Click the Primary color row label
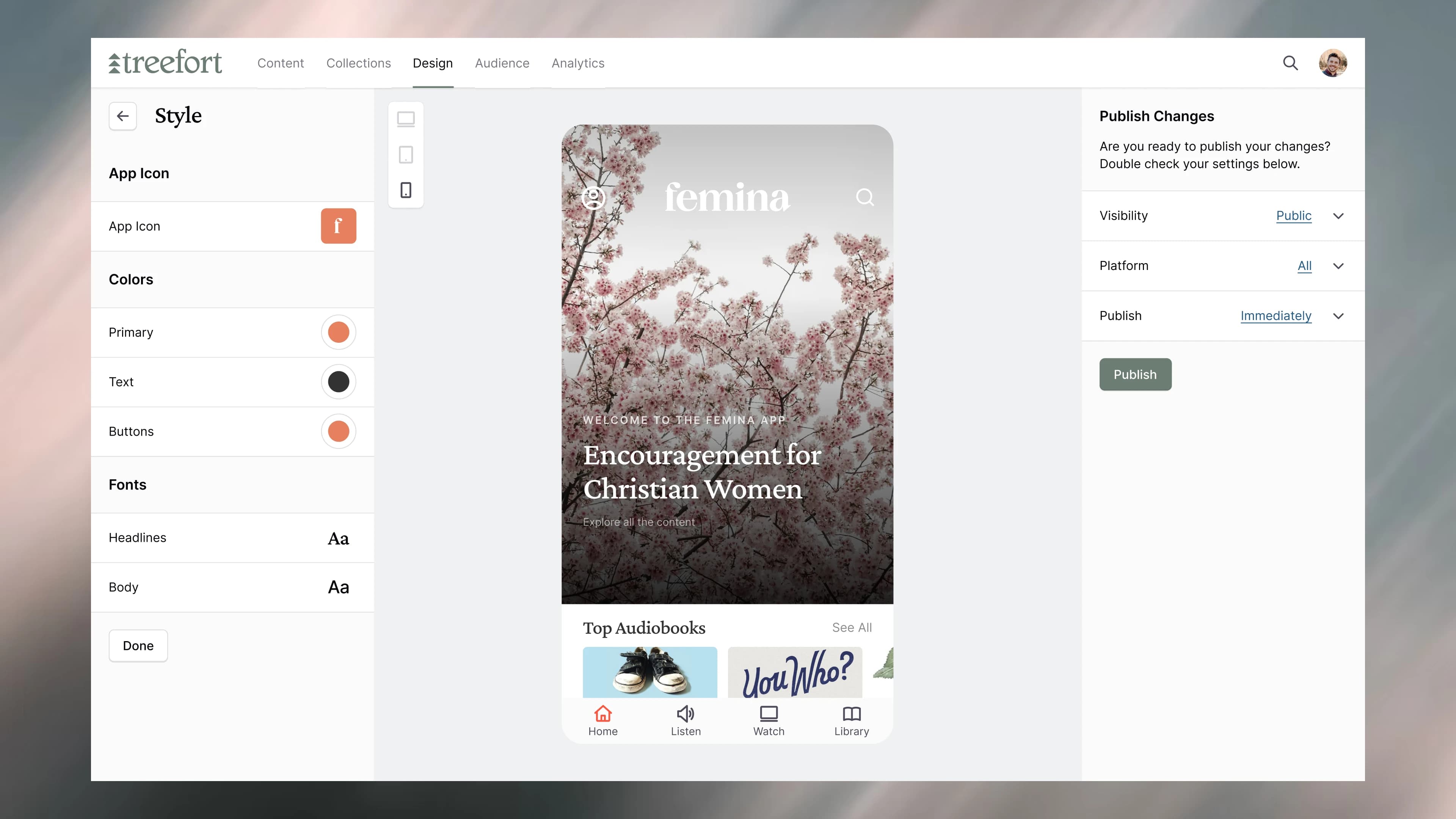 pyautogui.click(x=130, y=333)
